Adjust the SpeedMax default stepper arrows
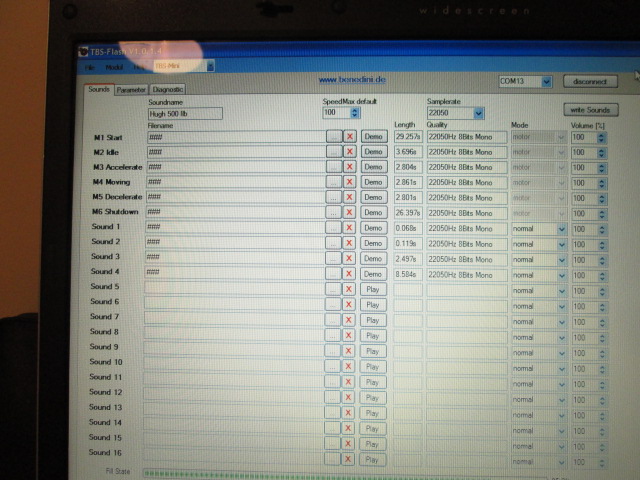The width and height of the screenshot is (640, 480). pyautogui.click(x=355, y=113)
